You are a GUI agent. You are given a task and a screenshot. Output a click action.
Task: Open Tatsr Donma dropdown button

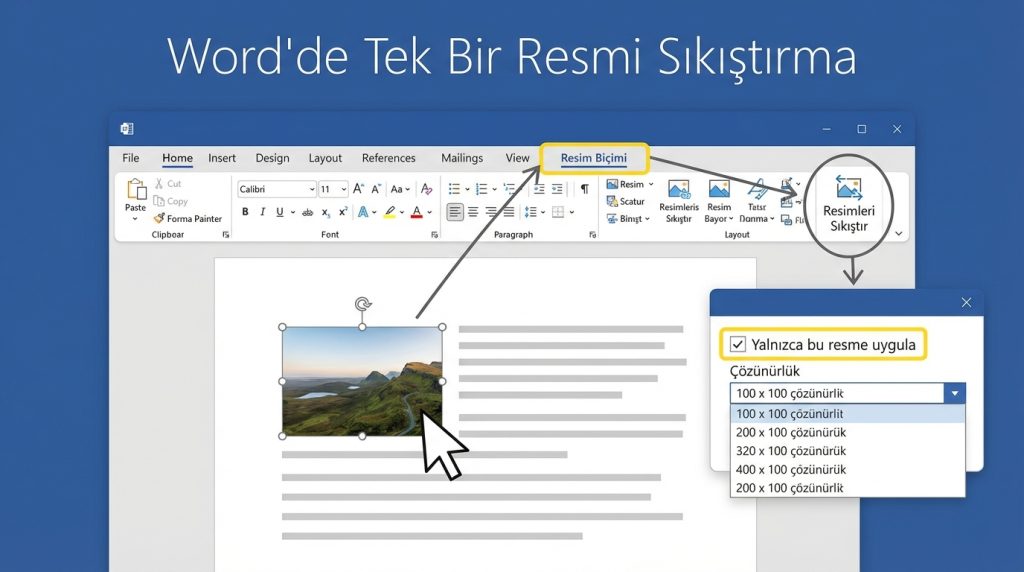(x=756, y=201)
